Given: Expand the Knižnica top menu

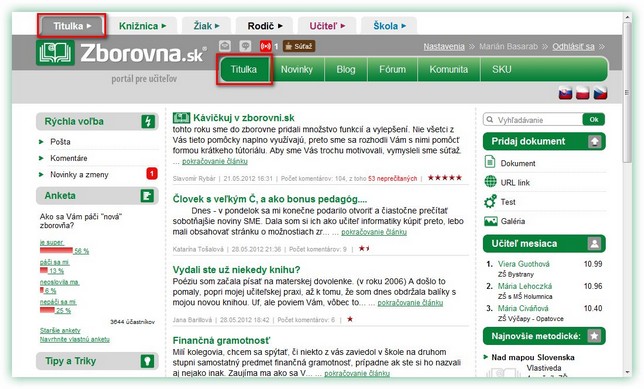Looking at the screenshot, I should (x=143, y=26).
